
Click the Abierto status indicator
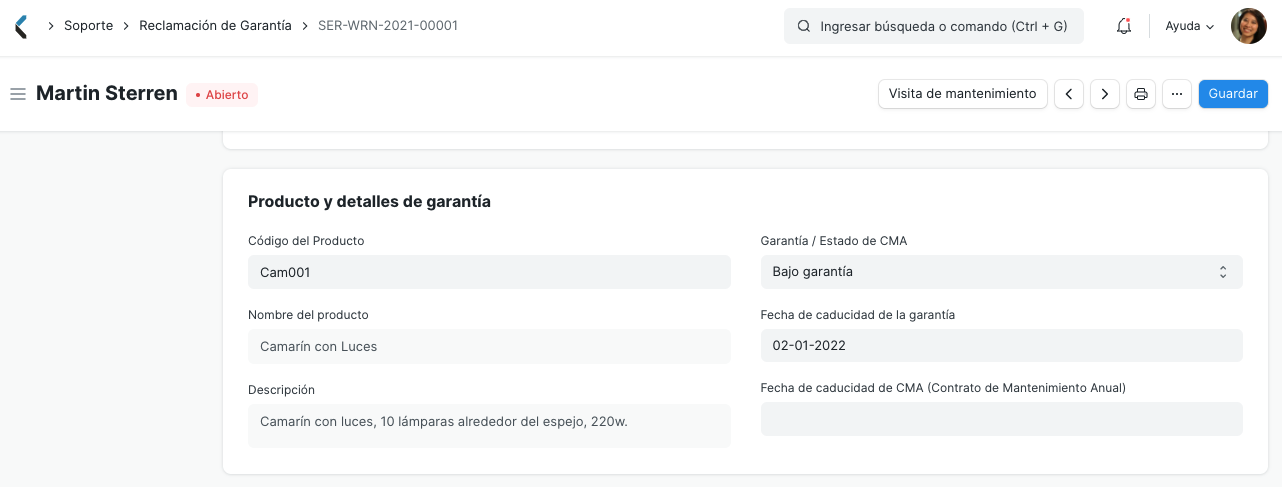click(x=222, y=95)
